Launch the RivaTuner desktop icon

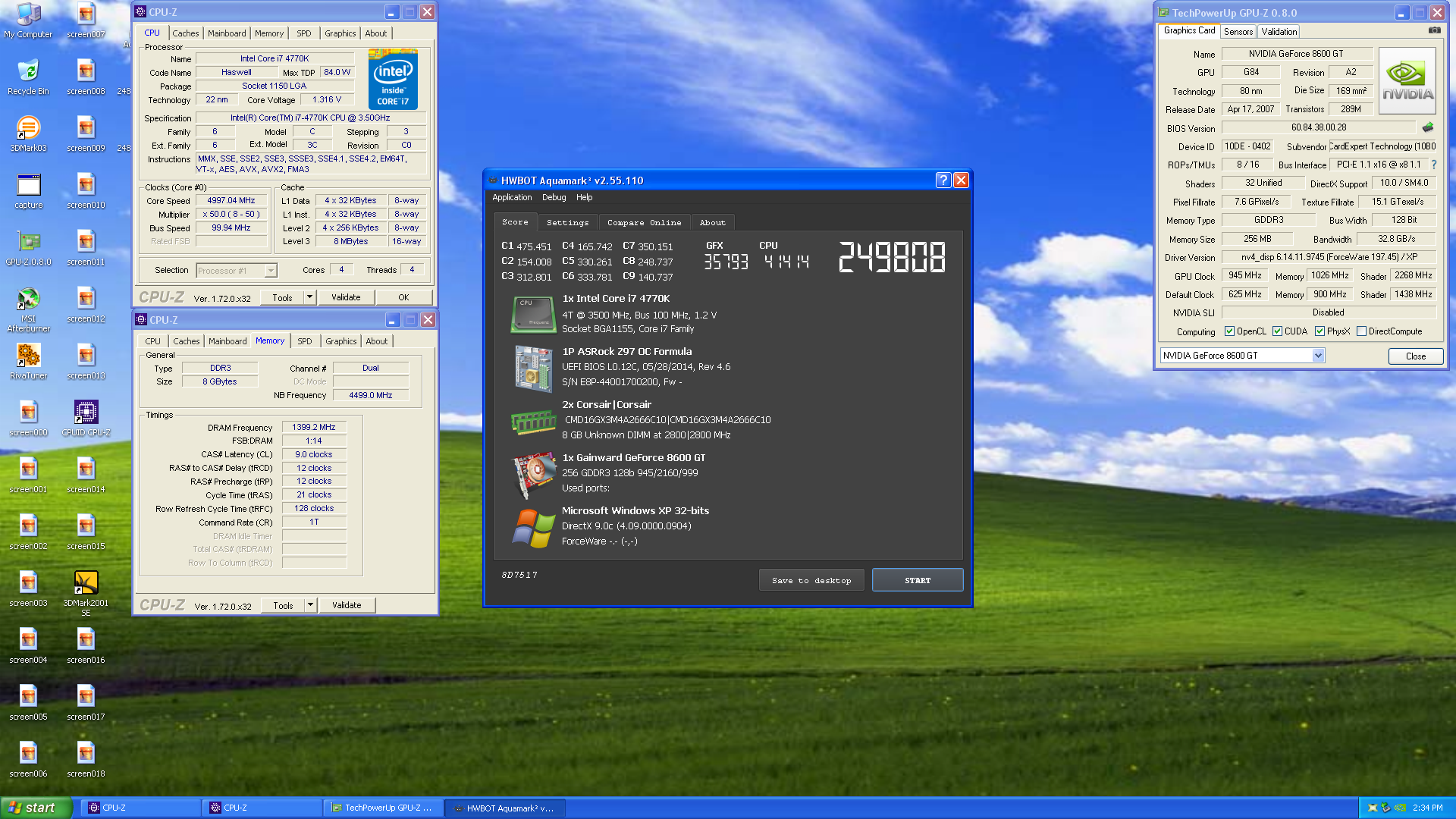pyautogui.click(x=28, y=362)
